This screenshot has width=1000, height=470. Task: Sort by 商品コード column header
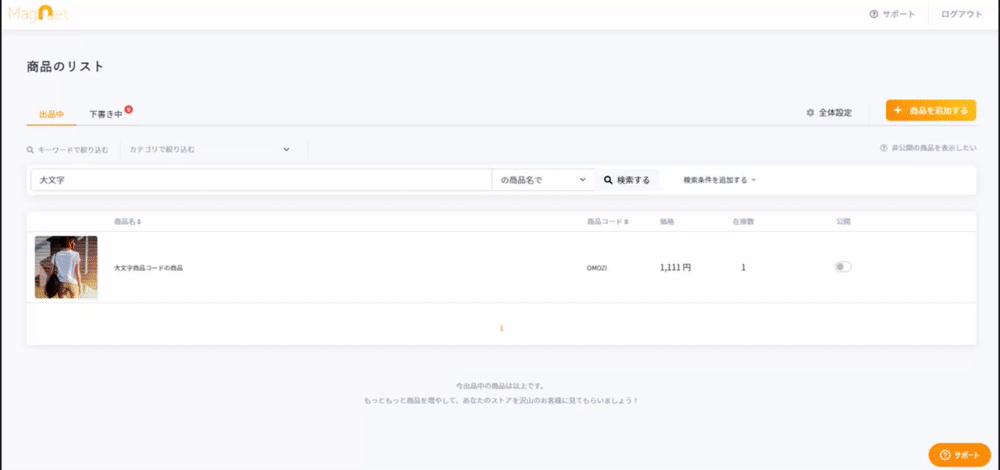(x=607, y=221)
